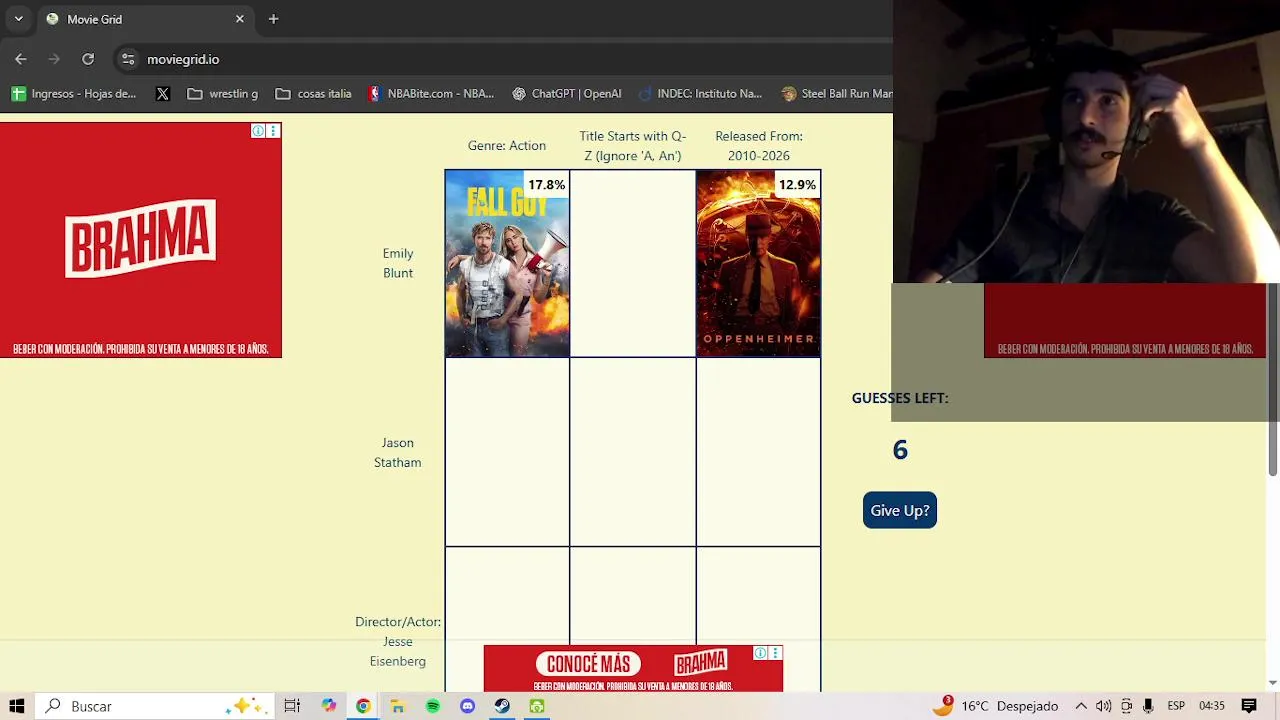Viewport: 1280px width, 720px height.
Task: Click the Brahma advertisement on the left
Action: (141, 240)
